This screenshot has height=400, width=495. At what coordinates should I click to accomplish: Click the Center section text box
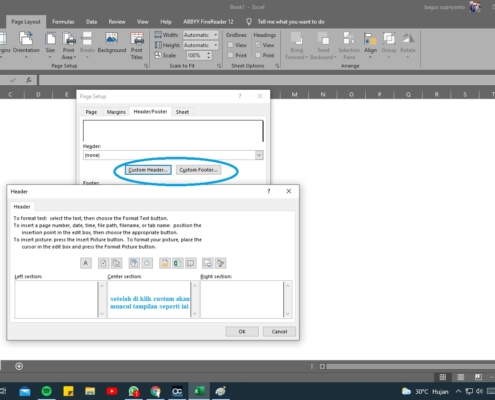[149, 299]
